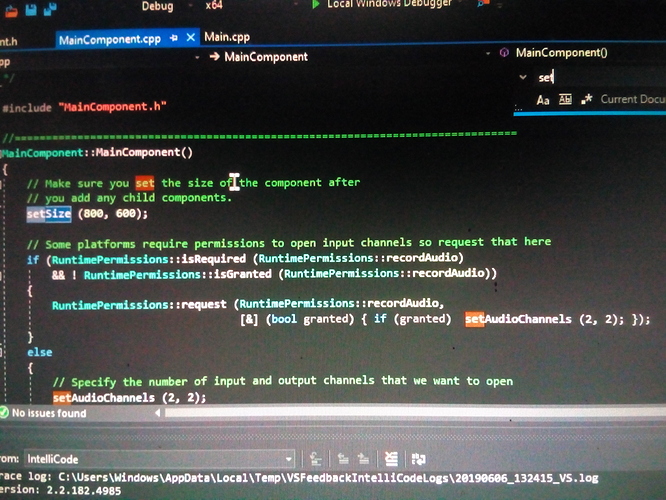Click RuntimePermissions::isGranted in the condition
The height and width of the screenshot is (500, 666).
coord(178,274)
